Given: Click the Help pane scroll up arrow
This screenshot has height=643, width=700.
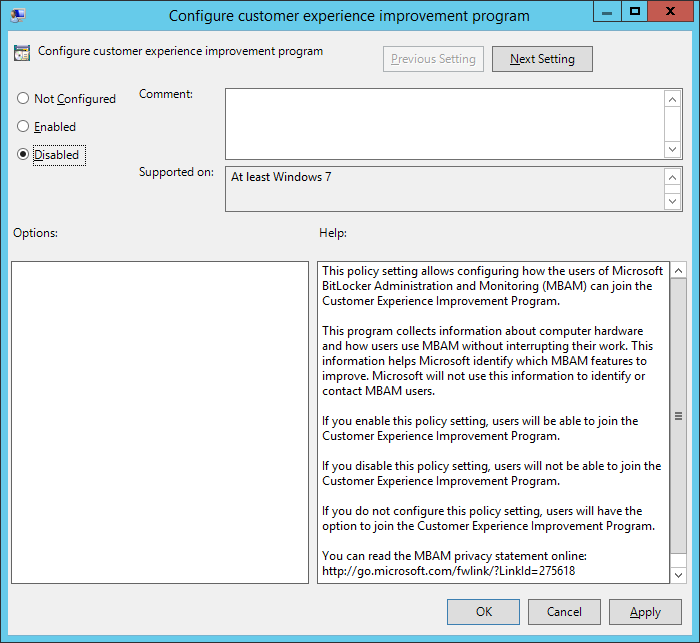Looking at the screenshot, I should tap(678, 271).
